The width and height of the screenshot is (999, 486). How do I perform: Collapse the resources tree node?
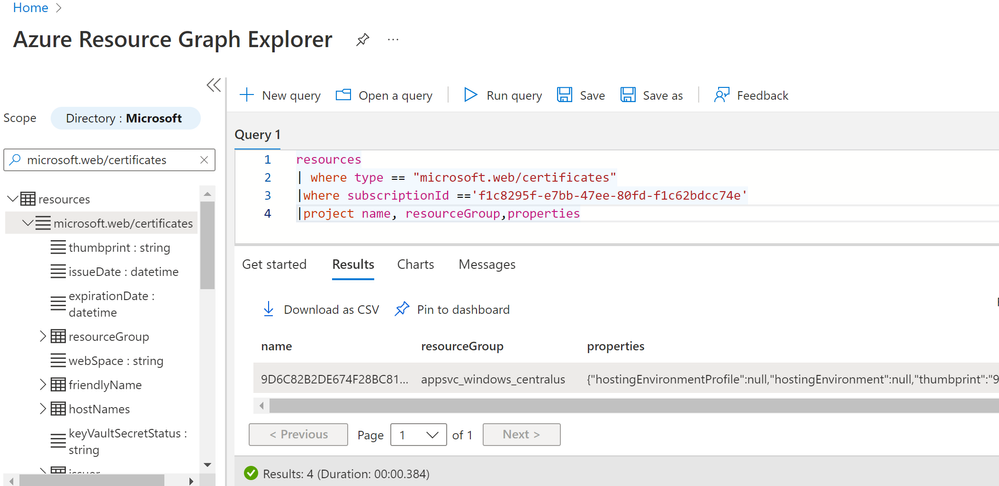[x=12, y=199]
